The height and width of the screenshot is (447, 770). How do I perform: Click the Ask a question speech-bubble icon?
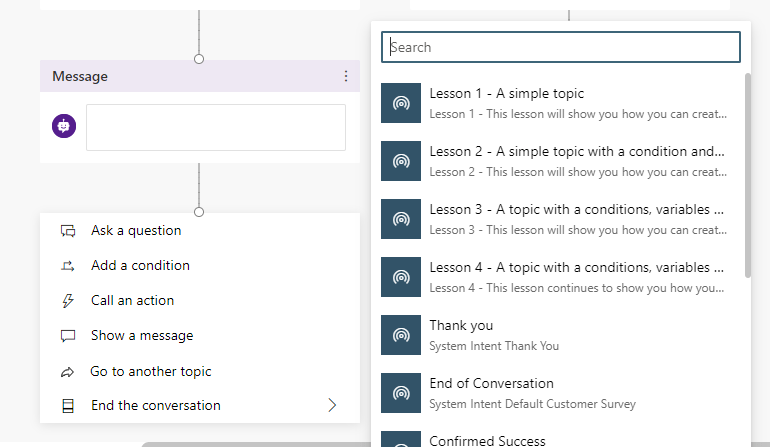[x=68, y=231]
